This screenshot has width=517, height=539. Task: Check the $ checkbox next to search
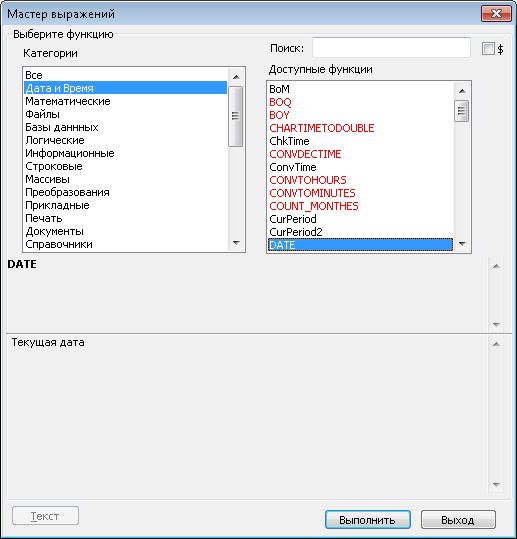pyautogui.click(x=488, y=48)
